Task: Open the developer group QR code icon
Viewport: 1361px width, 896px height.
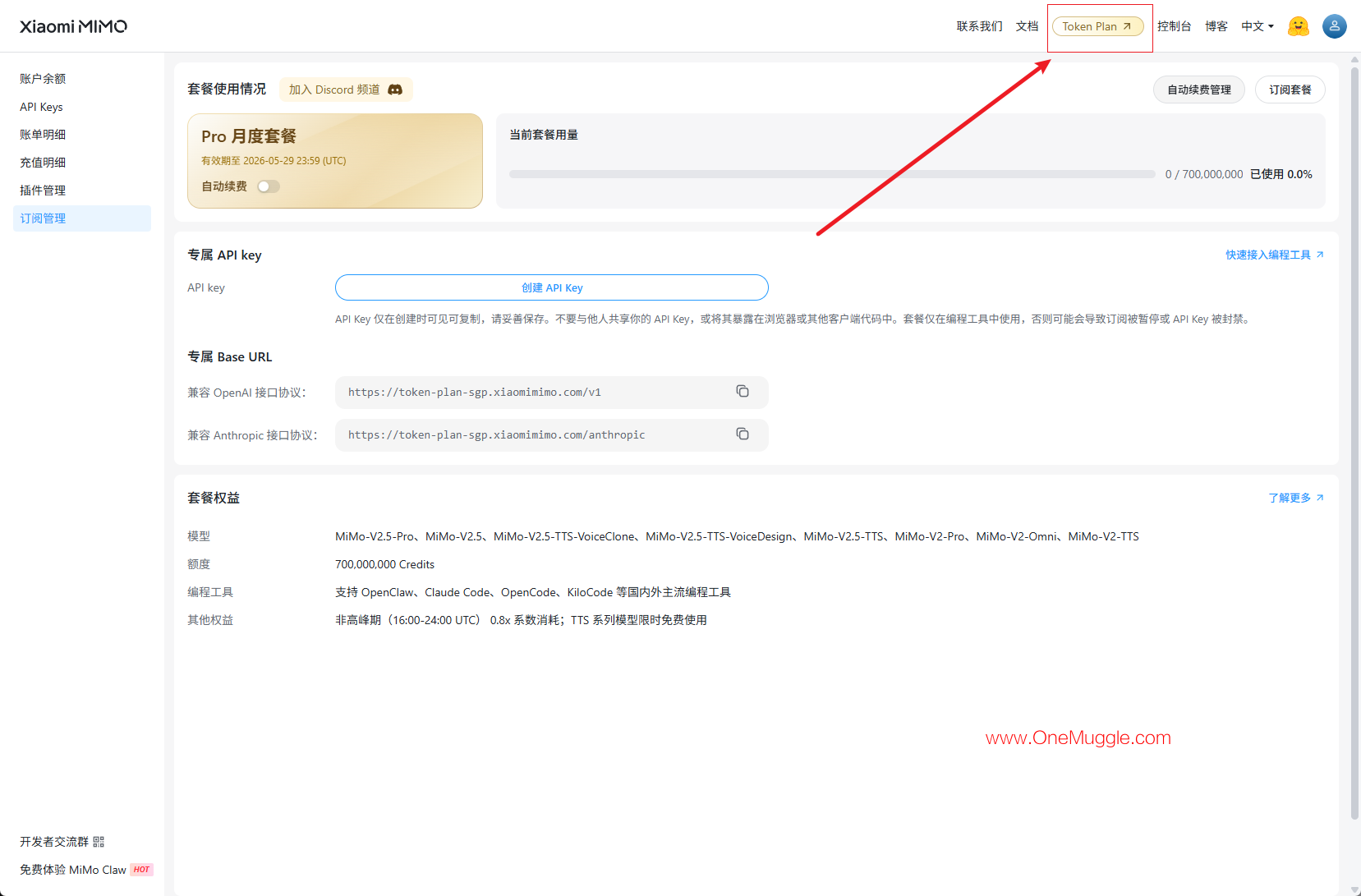Action: tap(99, 842)
